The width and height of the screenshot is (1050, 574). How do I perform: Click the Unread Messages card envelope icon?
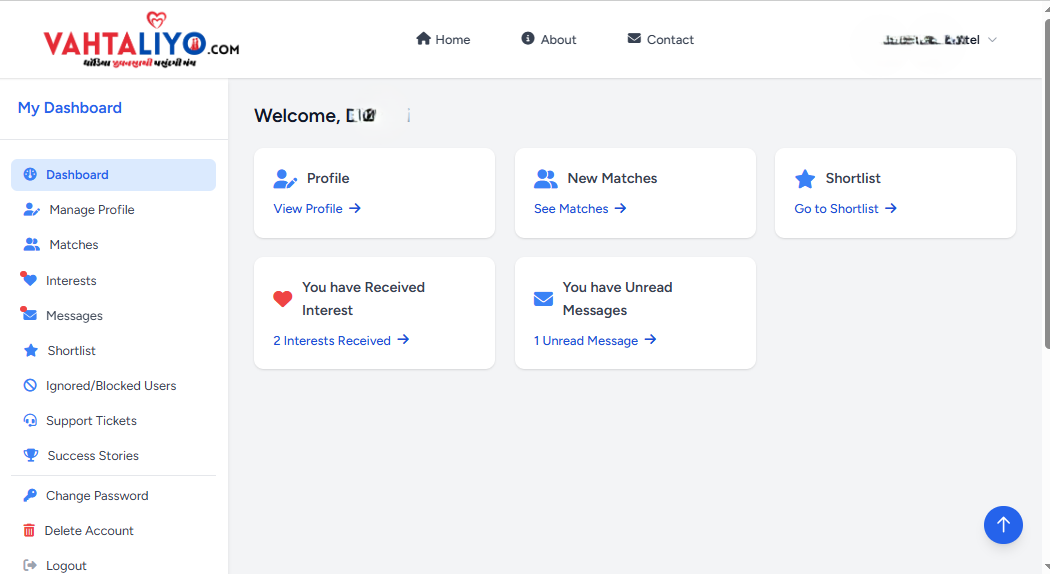click(x=543, y=299)
